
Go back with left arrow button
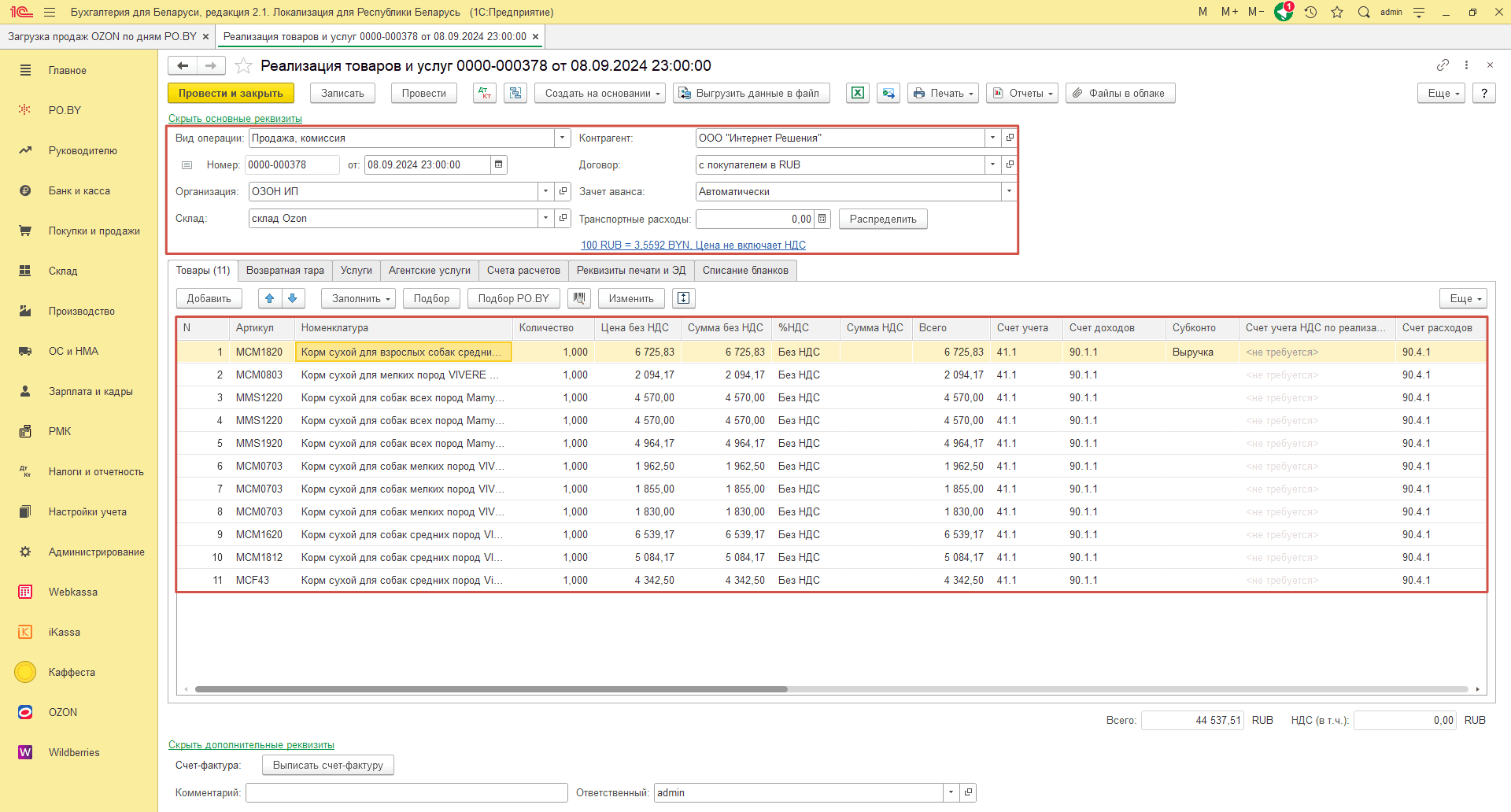[183, 65]
